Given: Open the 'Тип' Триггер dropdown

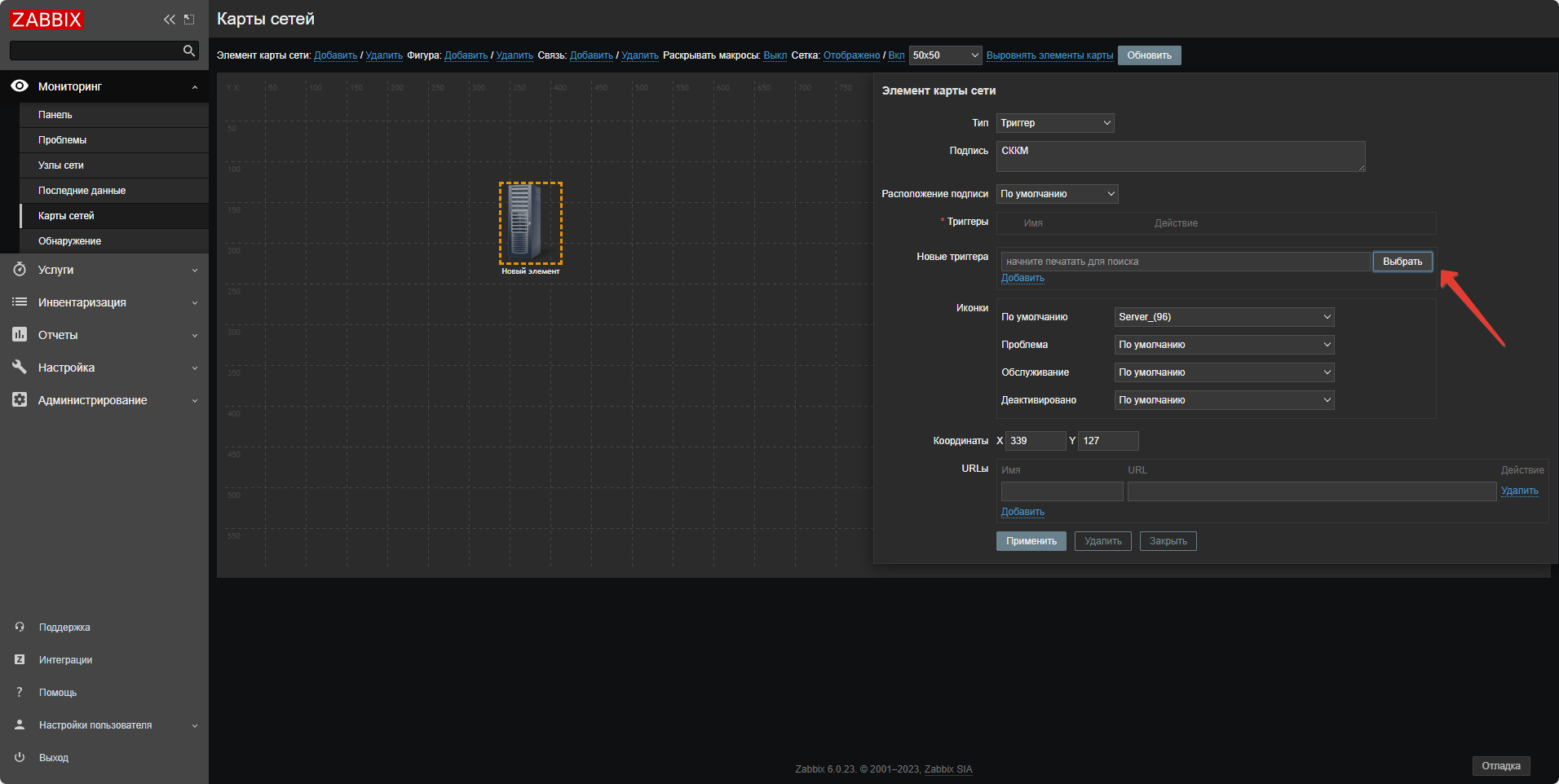Looking at the screenshot, I should click(x=1055, y=123).
